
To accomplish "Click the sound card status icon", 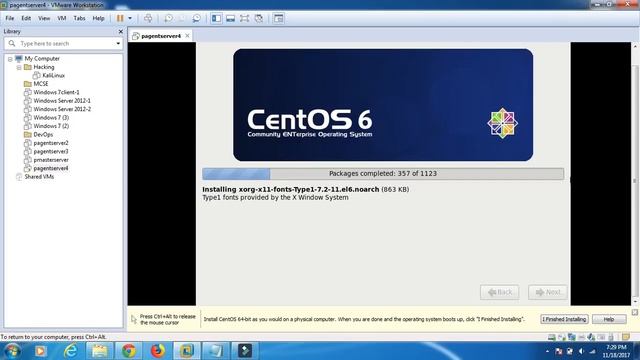I will 591,337.
